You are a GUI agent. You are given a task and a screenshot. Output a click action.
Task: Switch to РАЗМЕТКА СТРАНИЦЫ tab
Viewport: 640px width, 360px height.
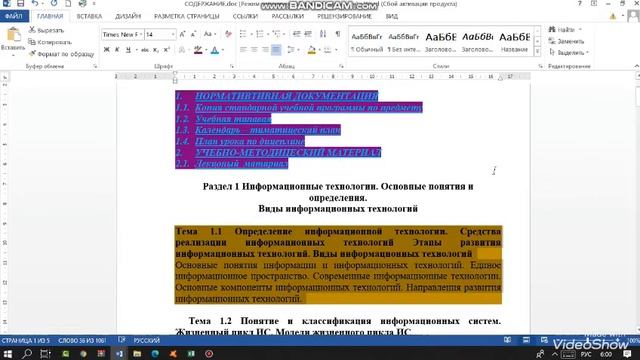[x=187, y=16]
